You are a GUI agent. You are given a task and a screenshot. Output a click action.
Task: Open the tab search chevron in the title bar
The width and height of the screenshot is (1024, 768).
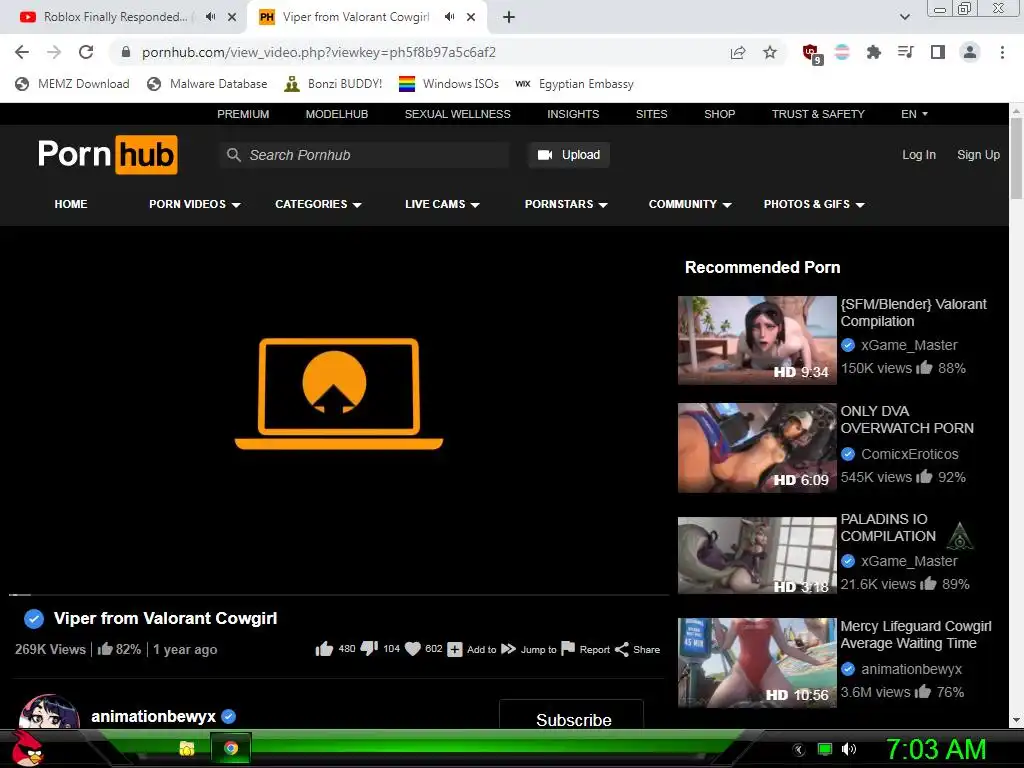[x=904, y=17]
